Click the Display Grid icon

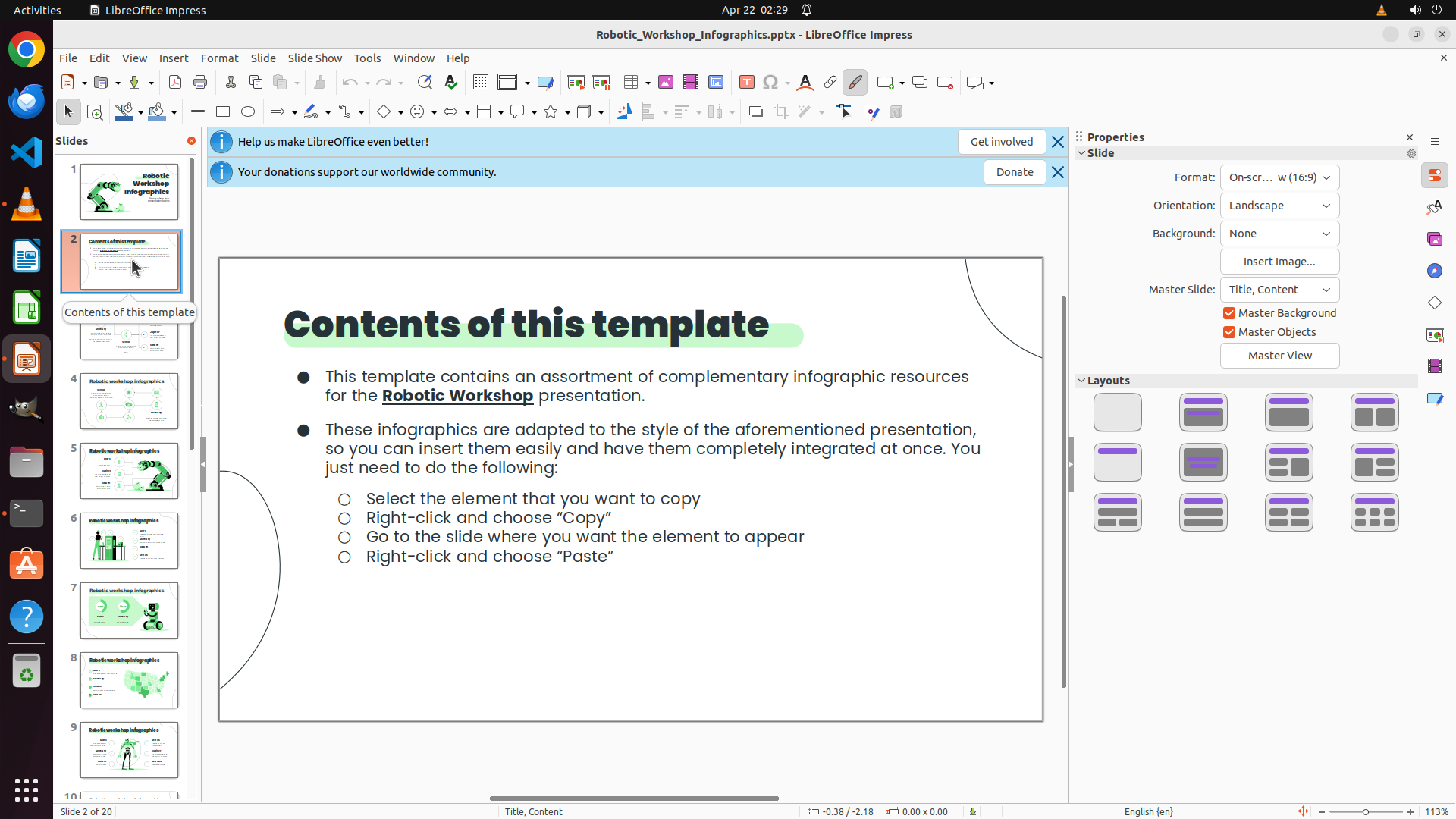pyautogui.click(x=481, y=83)
